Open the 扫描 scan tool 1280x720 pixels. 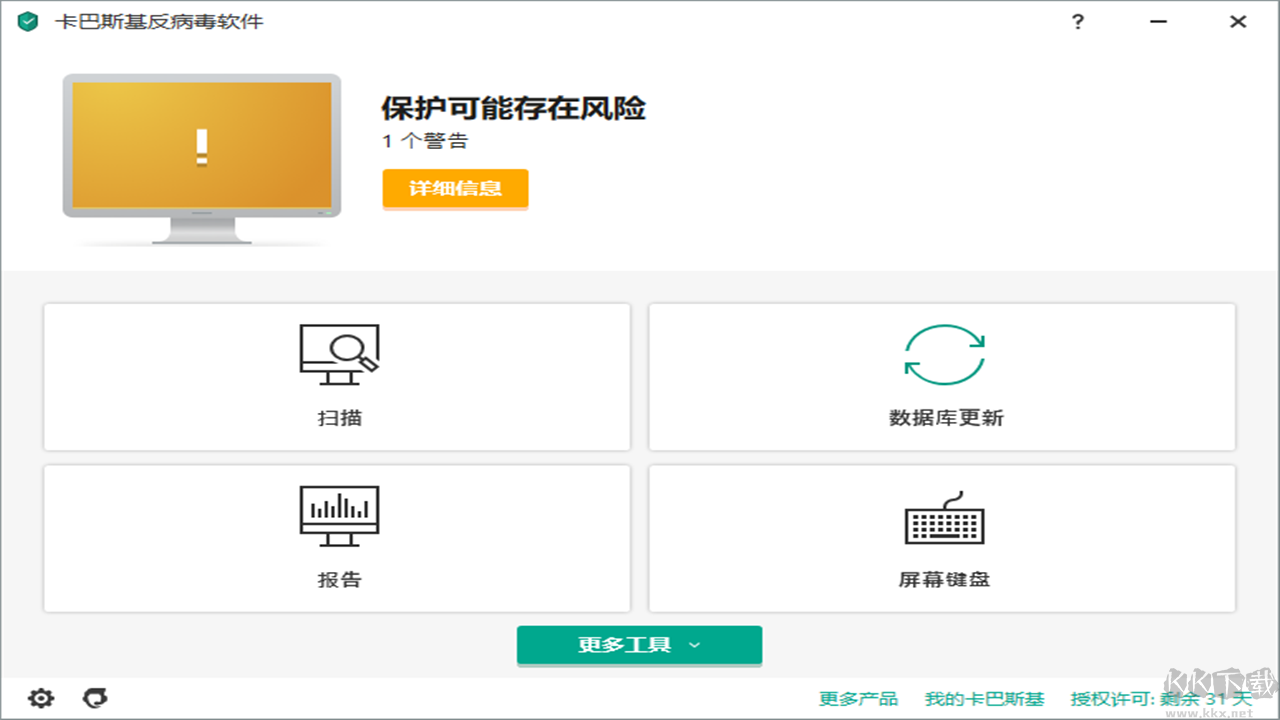pyautogui.click(x=337, y=377)
